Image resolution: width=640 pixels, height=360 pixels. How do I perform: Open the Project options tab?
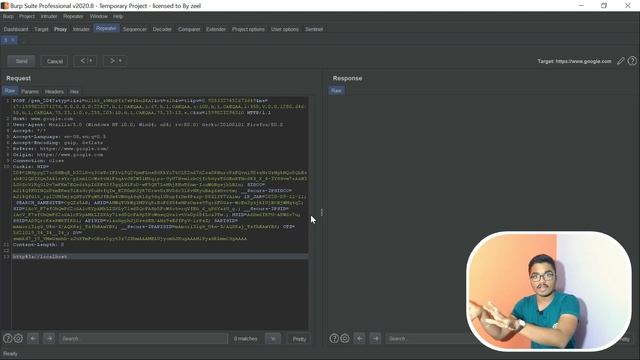(x=248, y=29)
